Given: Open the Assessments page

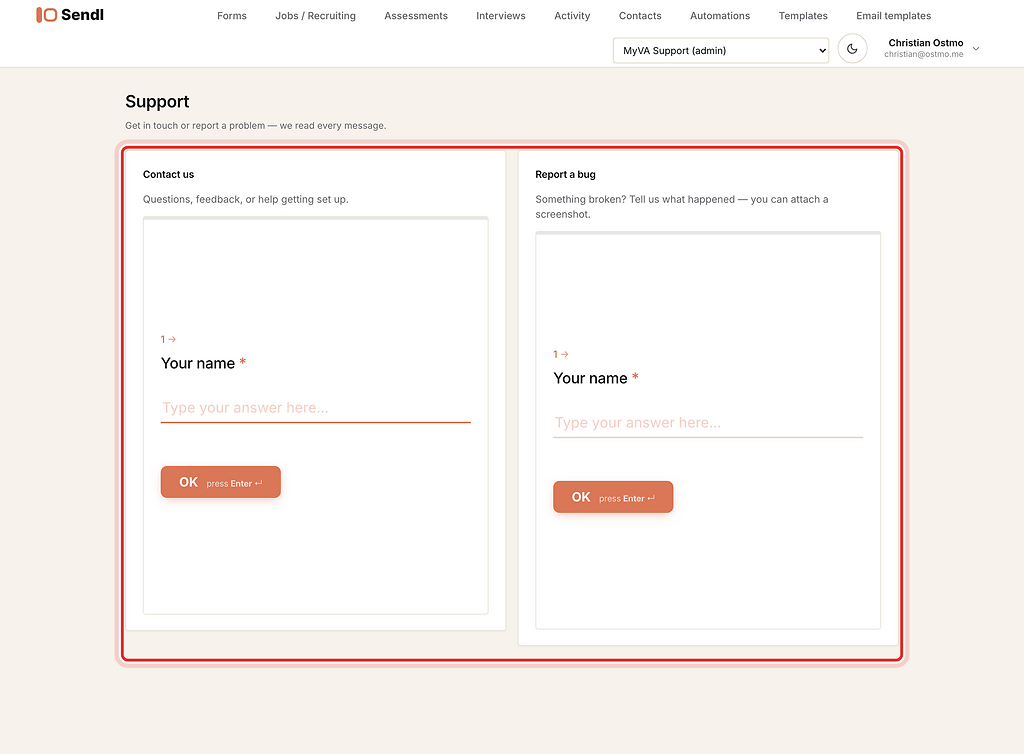Looking at the screenshot, I should 416,16.
